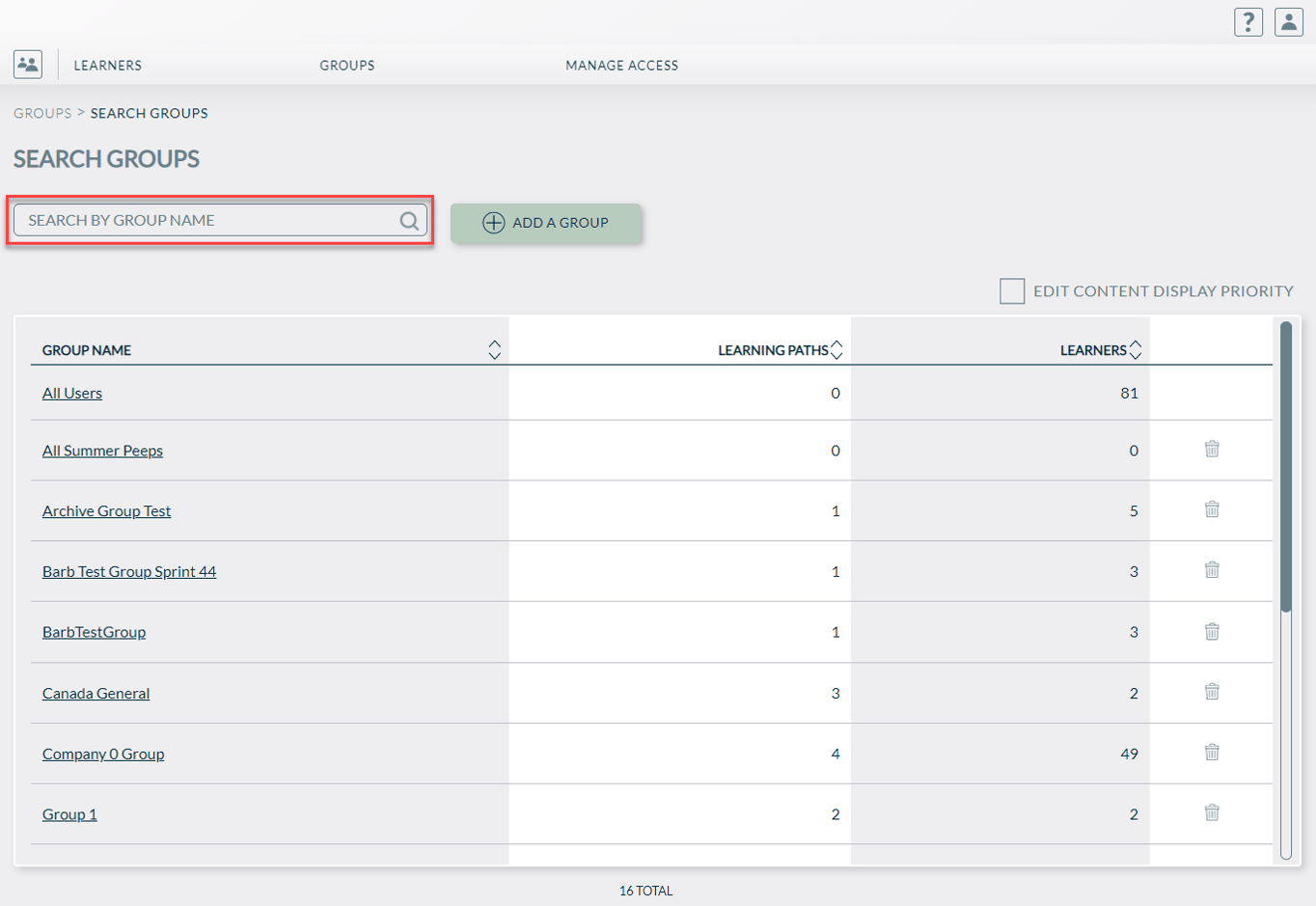Open the Barb Test Group Sprint 44 link
The height and width of the screenshot is (906, 1316).
point(129,571)
